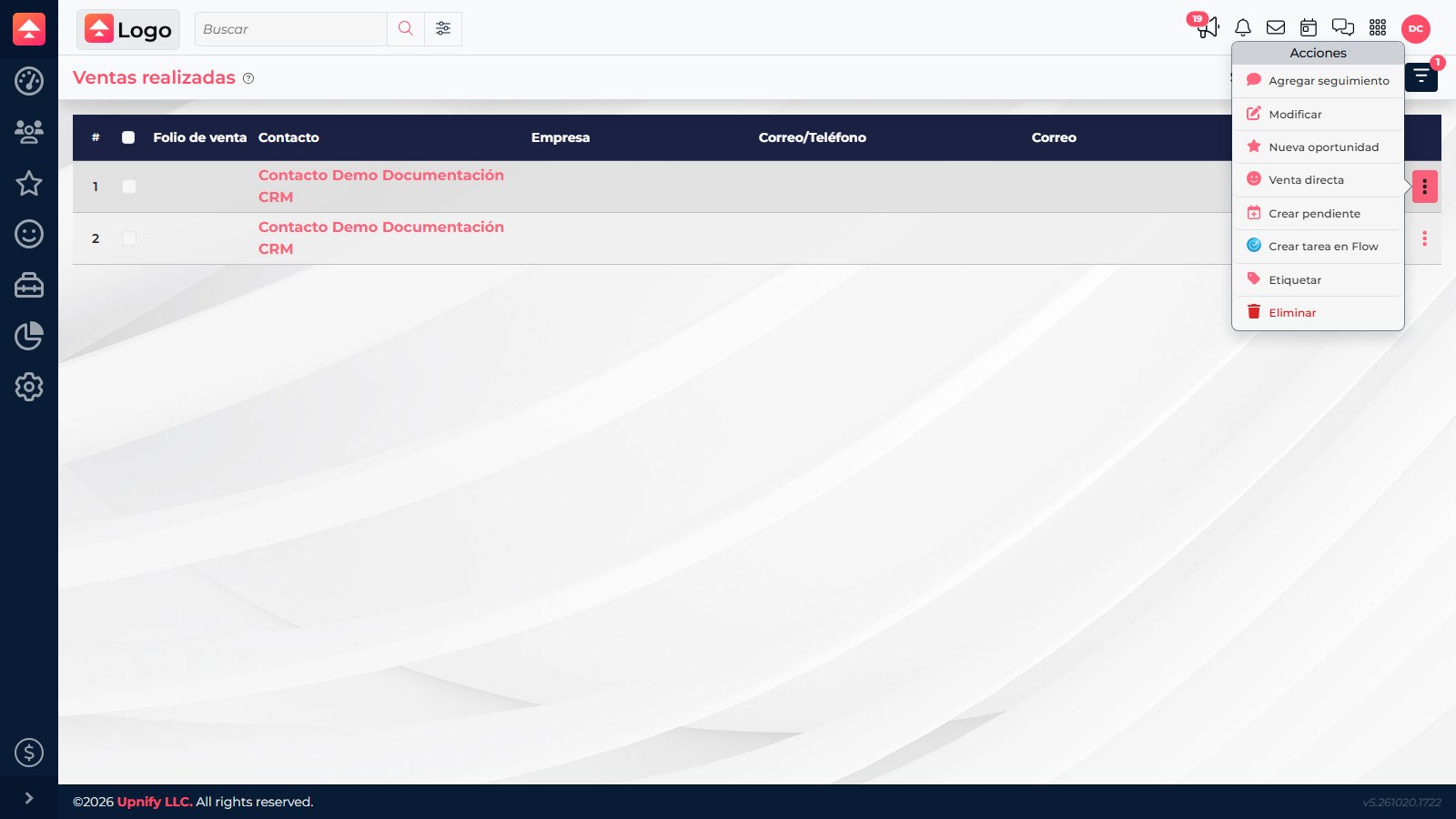Open the dashboard gauge icon in sidebar
The image size is (1456, 819).
29,81
